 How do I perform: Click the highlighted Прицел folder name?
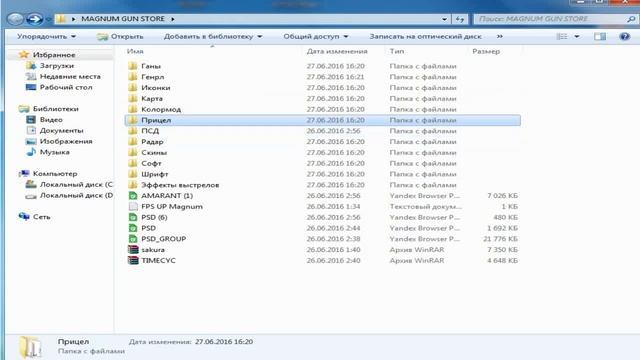tap(156, 120)
